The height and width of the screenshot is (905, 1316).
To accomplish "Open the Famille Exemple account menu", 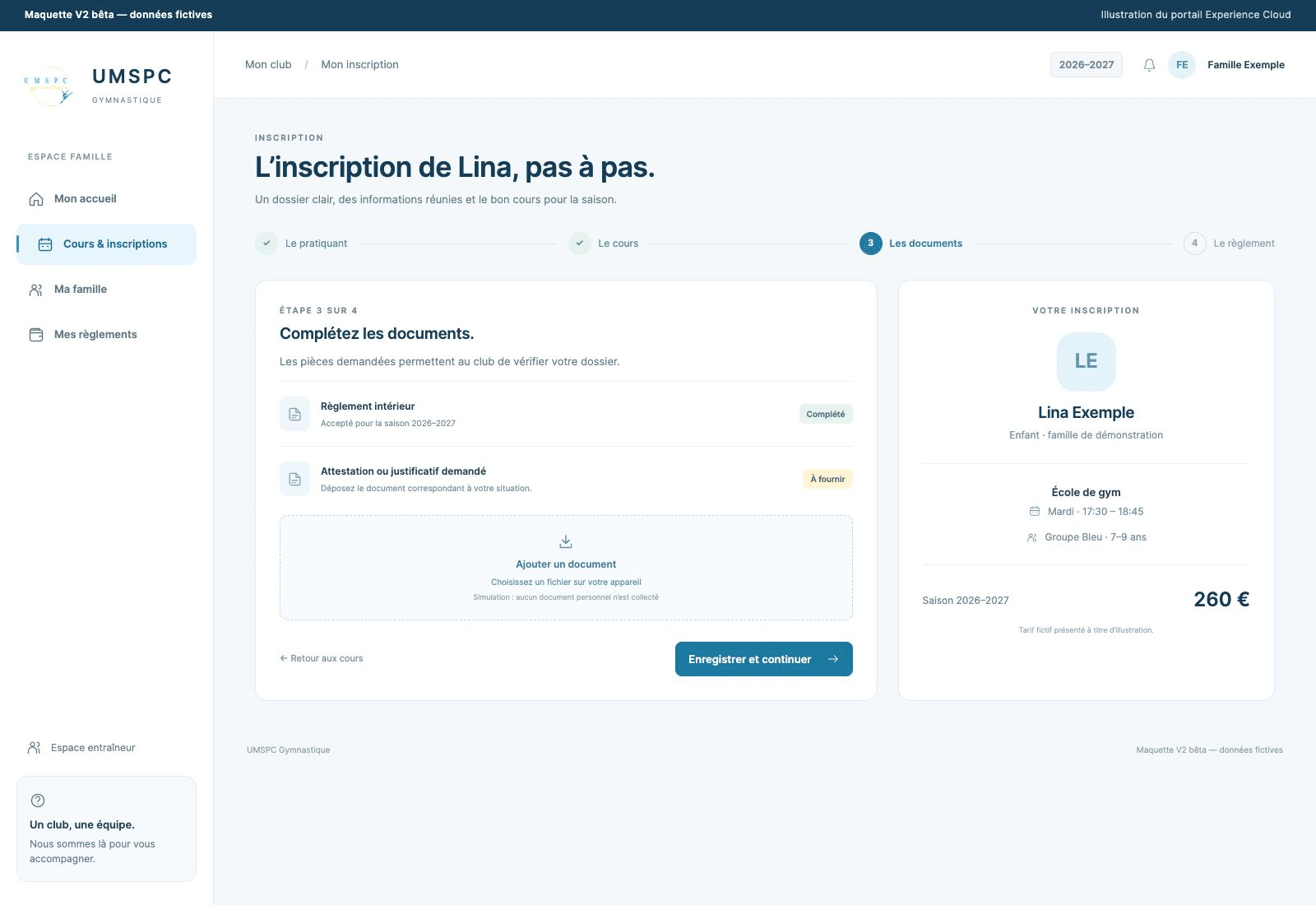I will click(1245, 65).
